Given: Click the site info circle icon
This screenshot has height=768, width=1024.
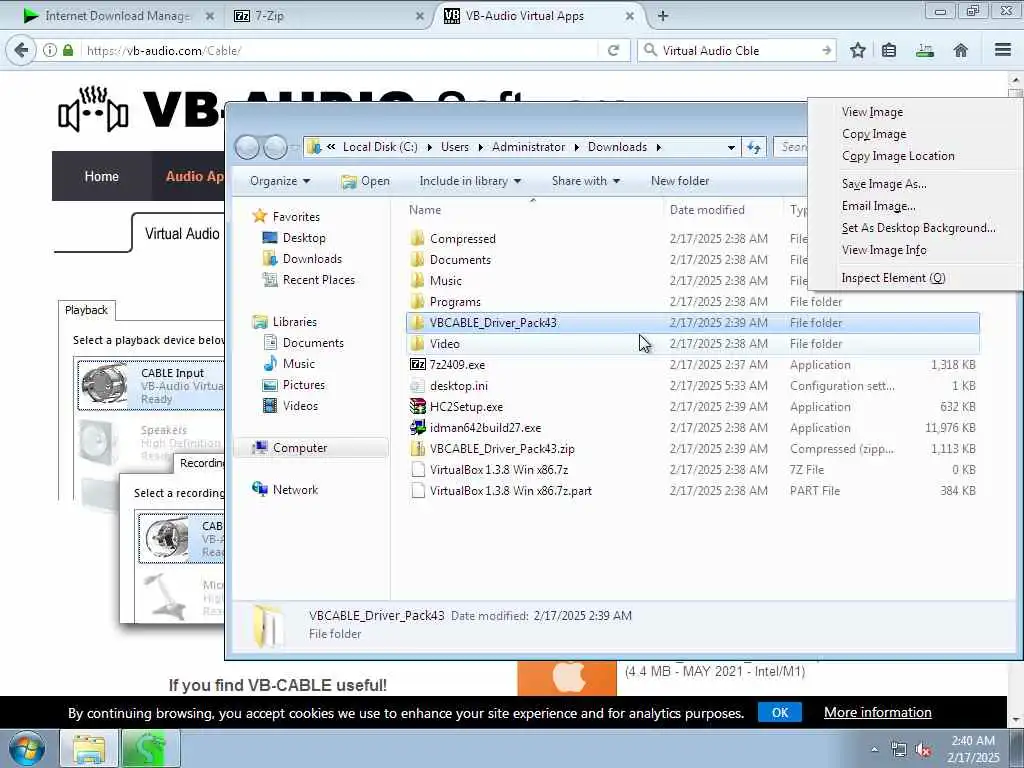Looking at the screenshot, I should pos(50,50).
